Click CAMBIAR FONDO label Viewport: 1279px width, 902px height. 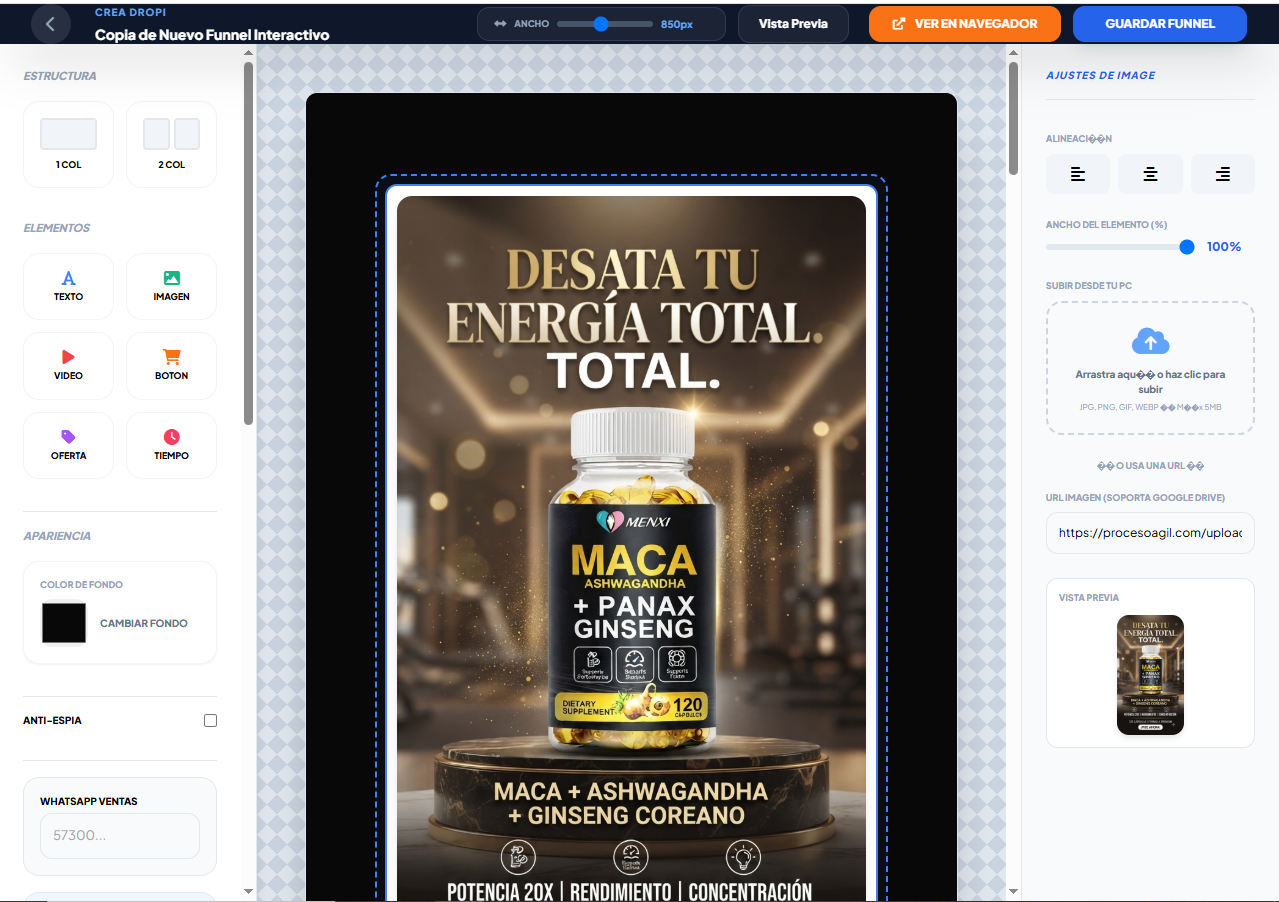pyautogui.click(x=144, y=623)
